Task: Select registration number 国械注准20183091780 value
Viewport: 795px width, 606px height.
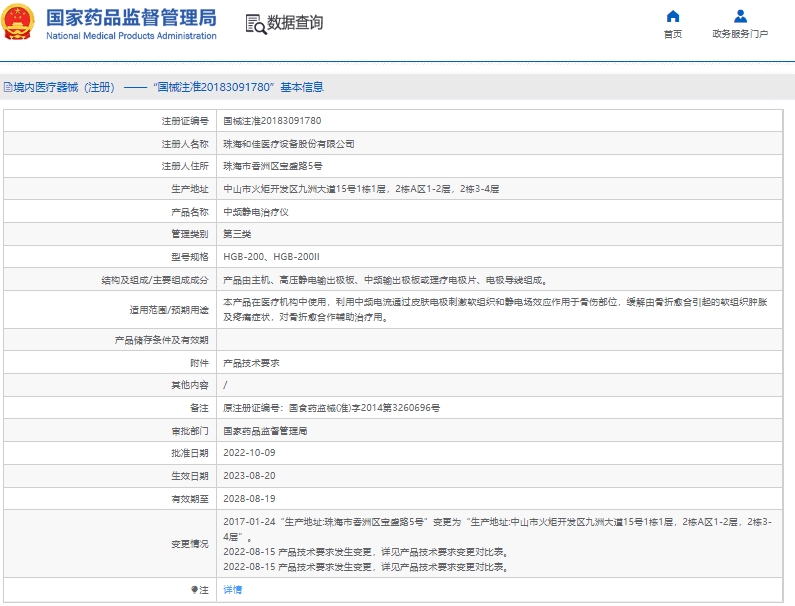Action: point(272,121)
